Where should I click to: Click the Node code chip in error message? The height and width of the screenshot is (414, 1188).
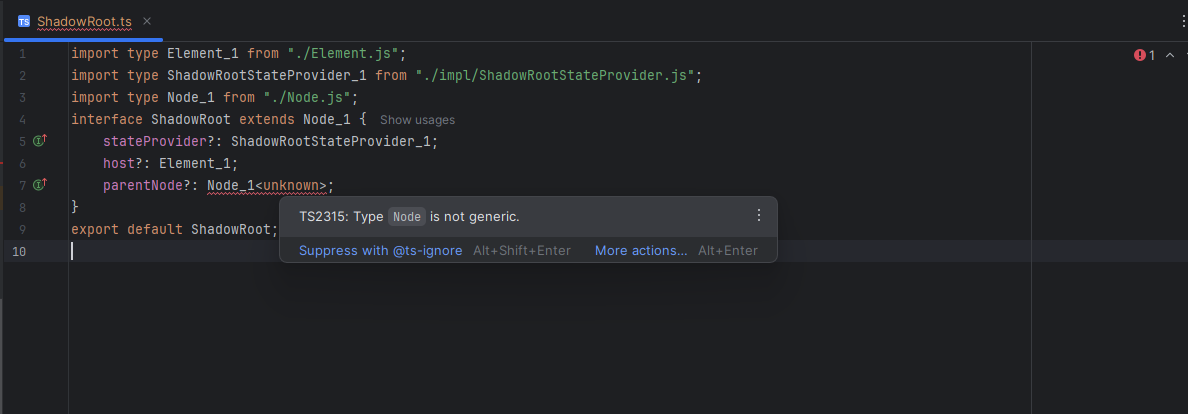(x=407, y=216)
